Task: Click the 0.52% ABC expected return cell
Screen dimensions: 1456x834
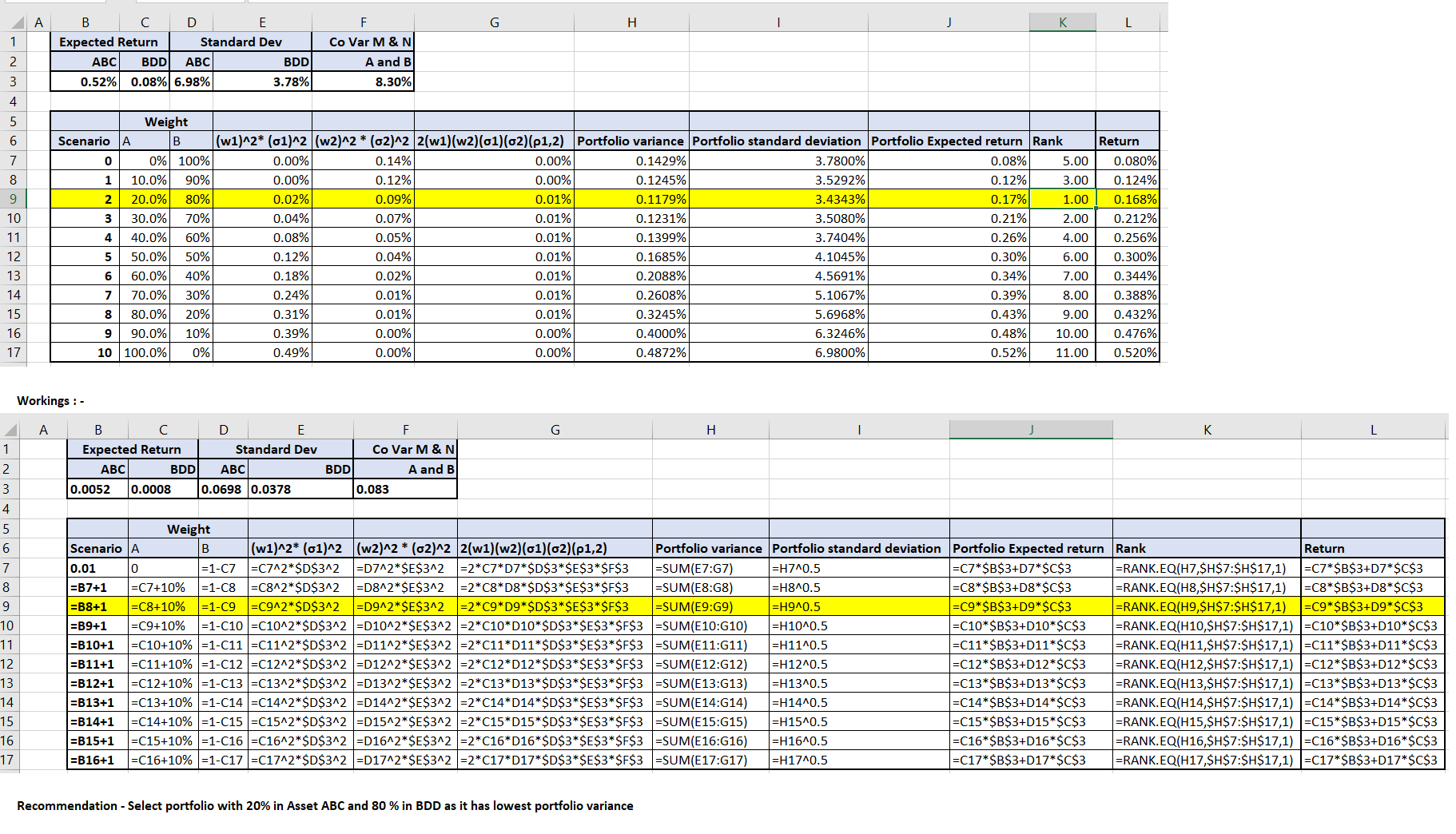Action: [85, 81]
